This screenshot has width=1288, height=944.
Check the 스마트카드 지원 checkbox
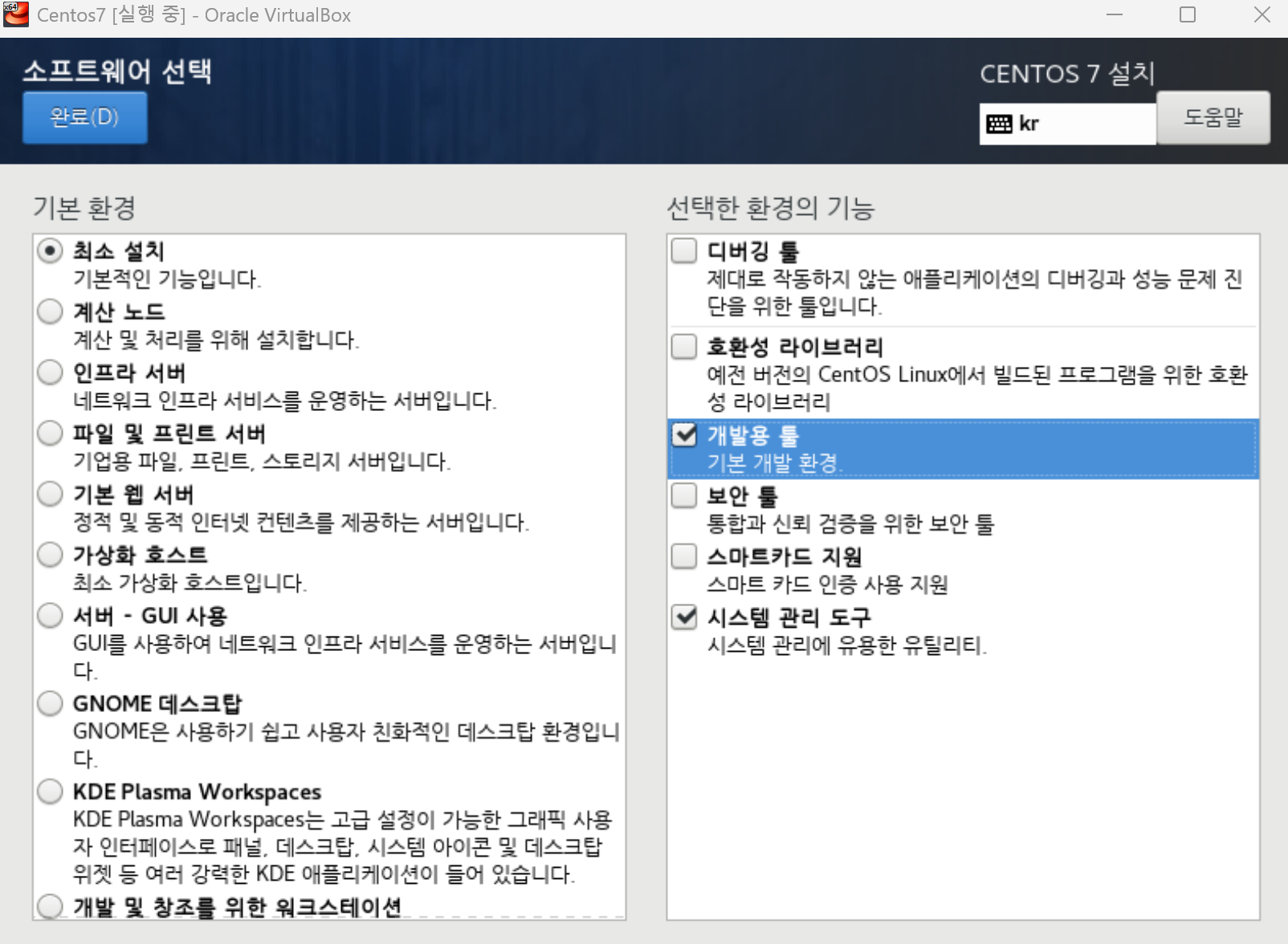684,556
